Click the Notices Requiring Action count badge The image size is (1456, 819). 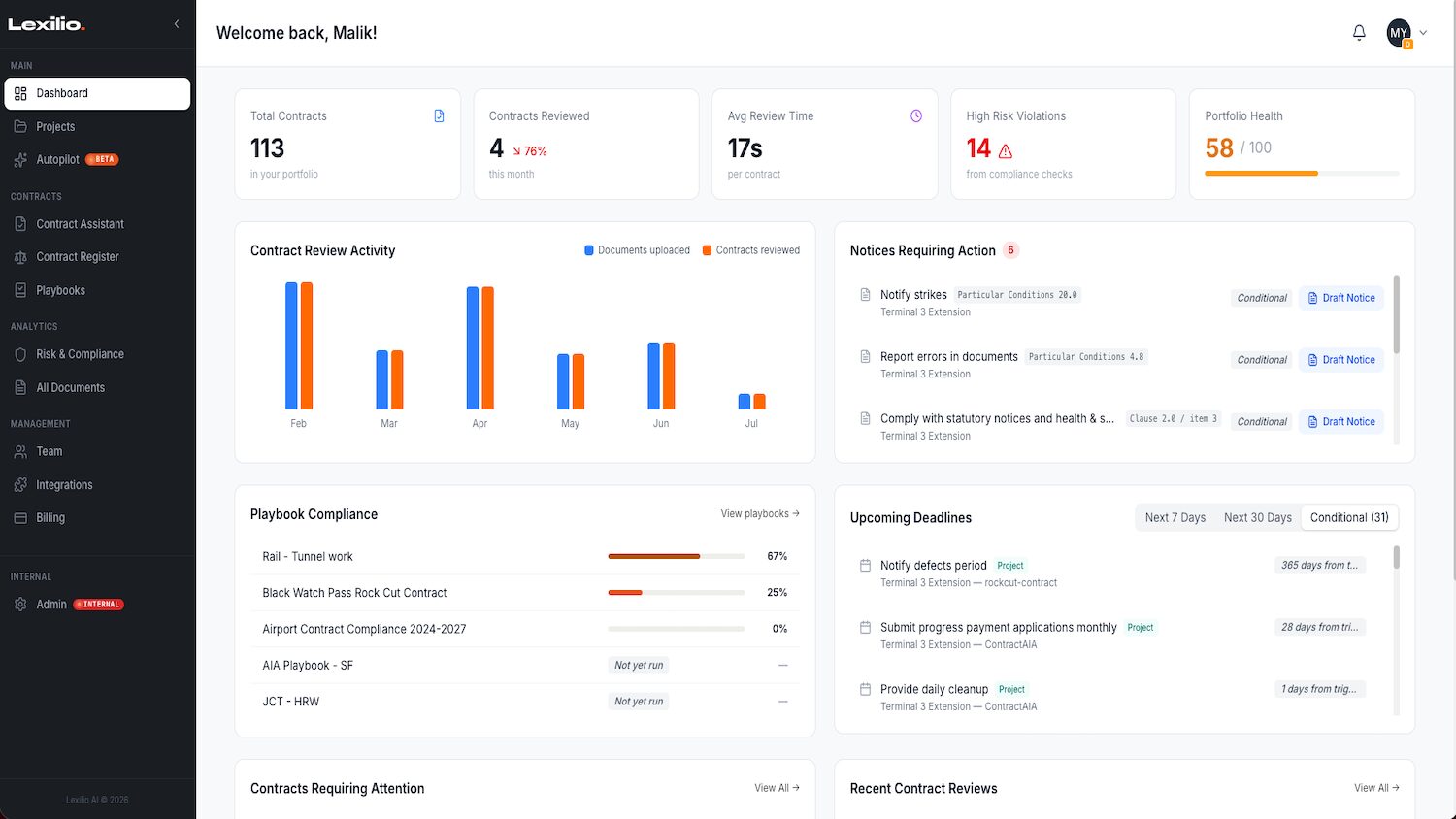[1010, 250]
